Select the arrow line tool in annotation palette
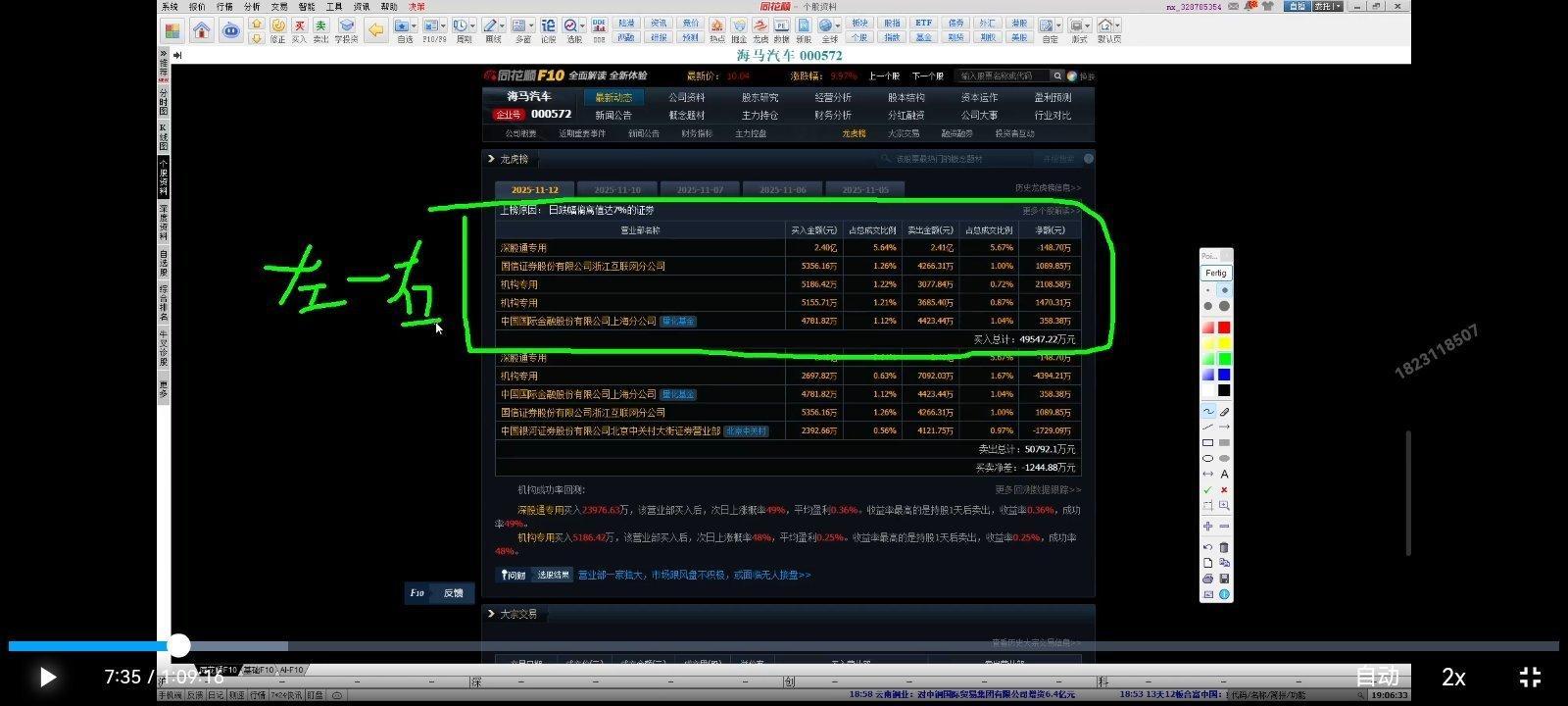 click(1224, 428)
